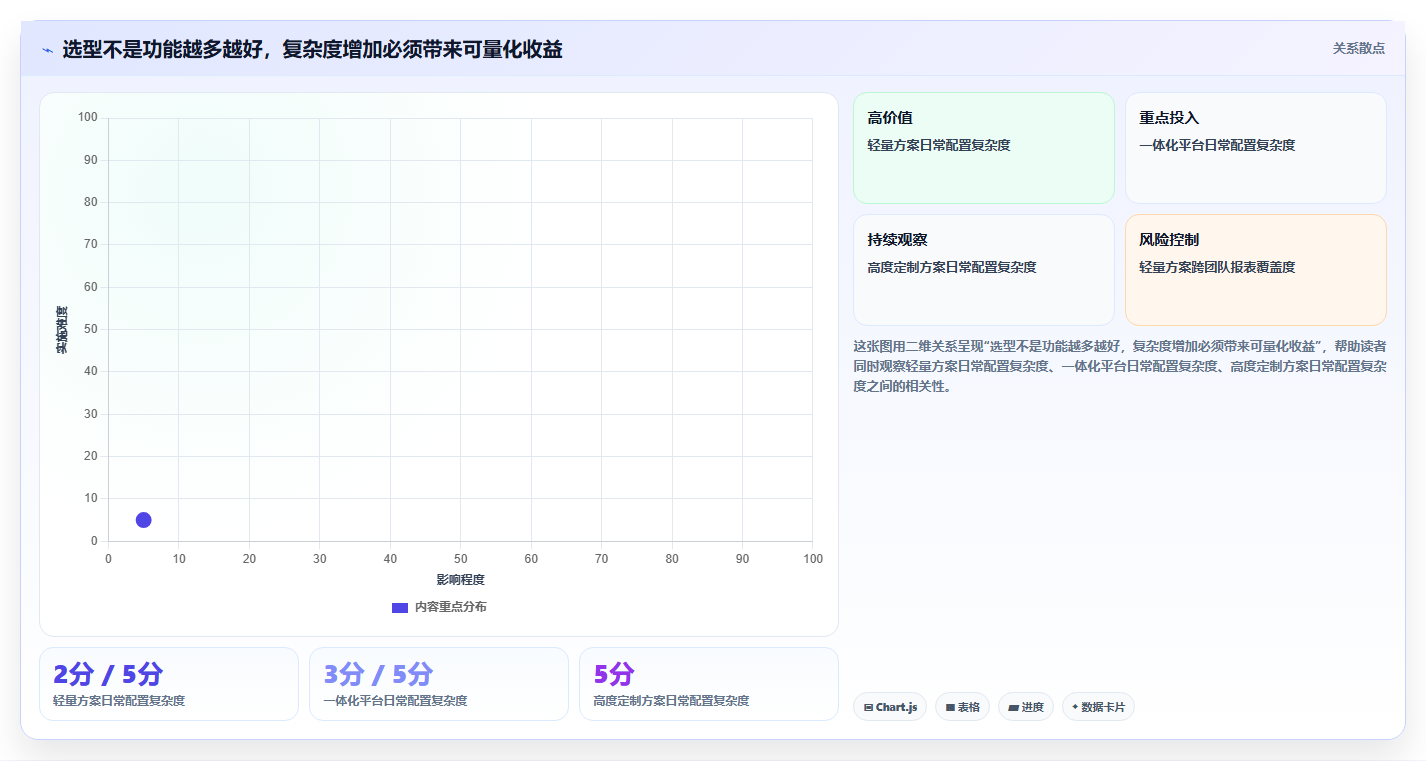This screenshot has width=1426, height=761.
Task: Click the 表格 chip icon
Action: click(x=950, y=707)
